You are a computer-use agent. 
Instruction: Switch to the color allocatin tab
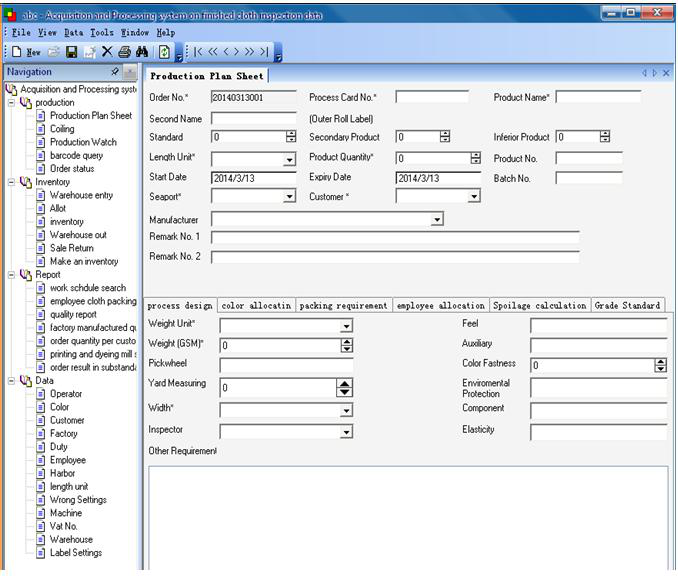(256, 305)
